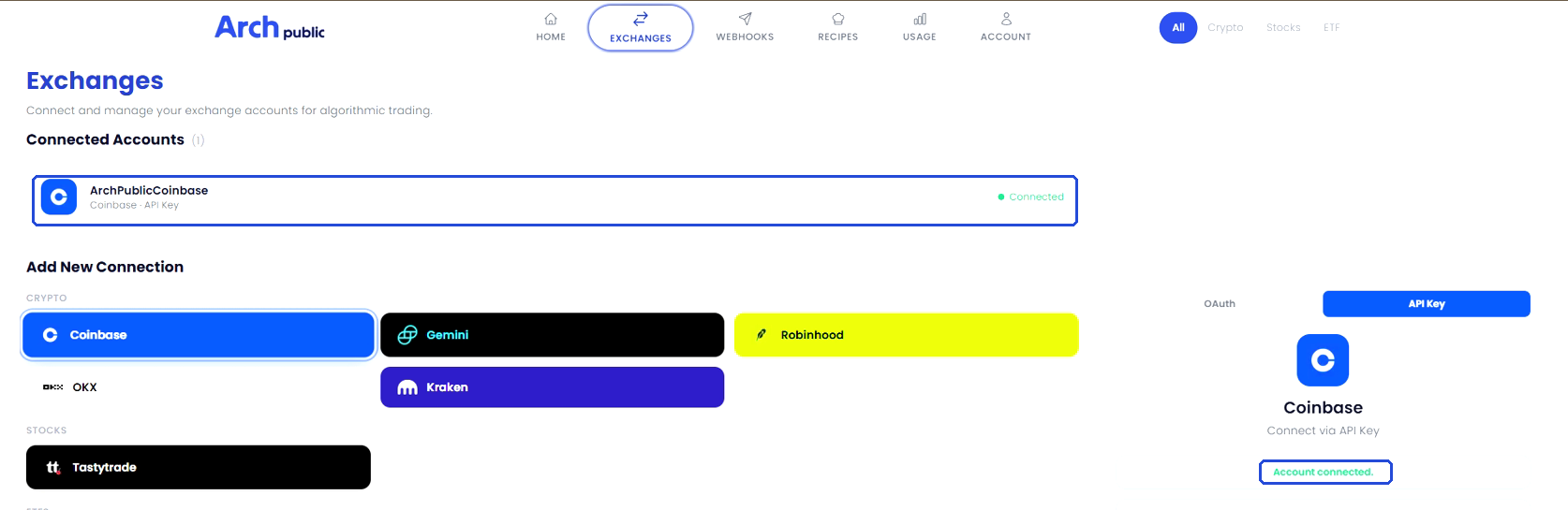This screenshot has width=1568, height=510.
Task: Open the Webhooks paper-plane icon
Action: coord(745,19)
